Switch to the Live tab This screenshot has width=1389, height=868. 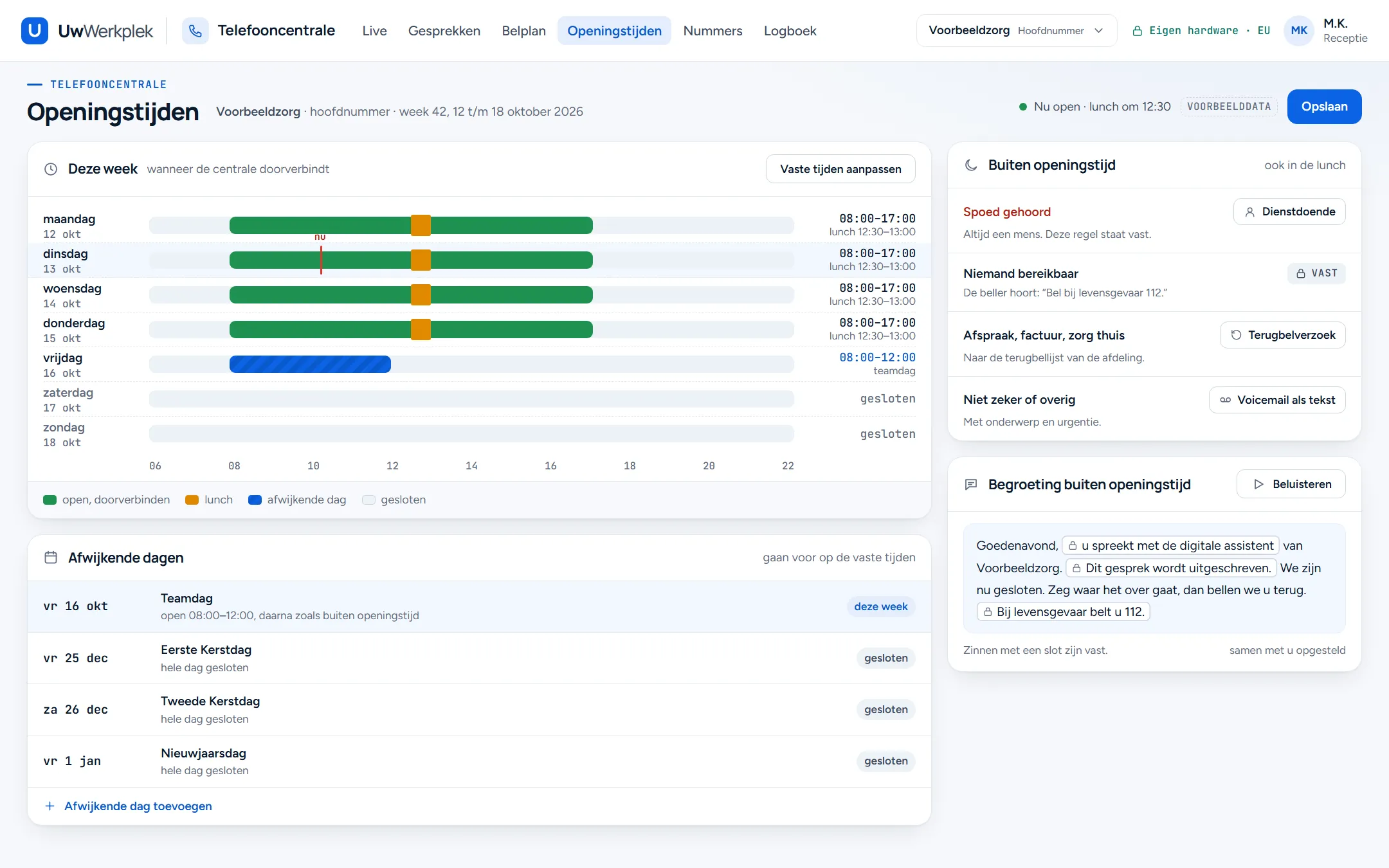pyautogui.click(x=374, y=31)
